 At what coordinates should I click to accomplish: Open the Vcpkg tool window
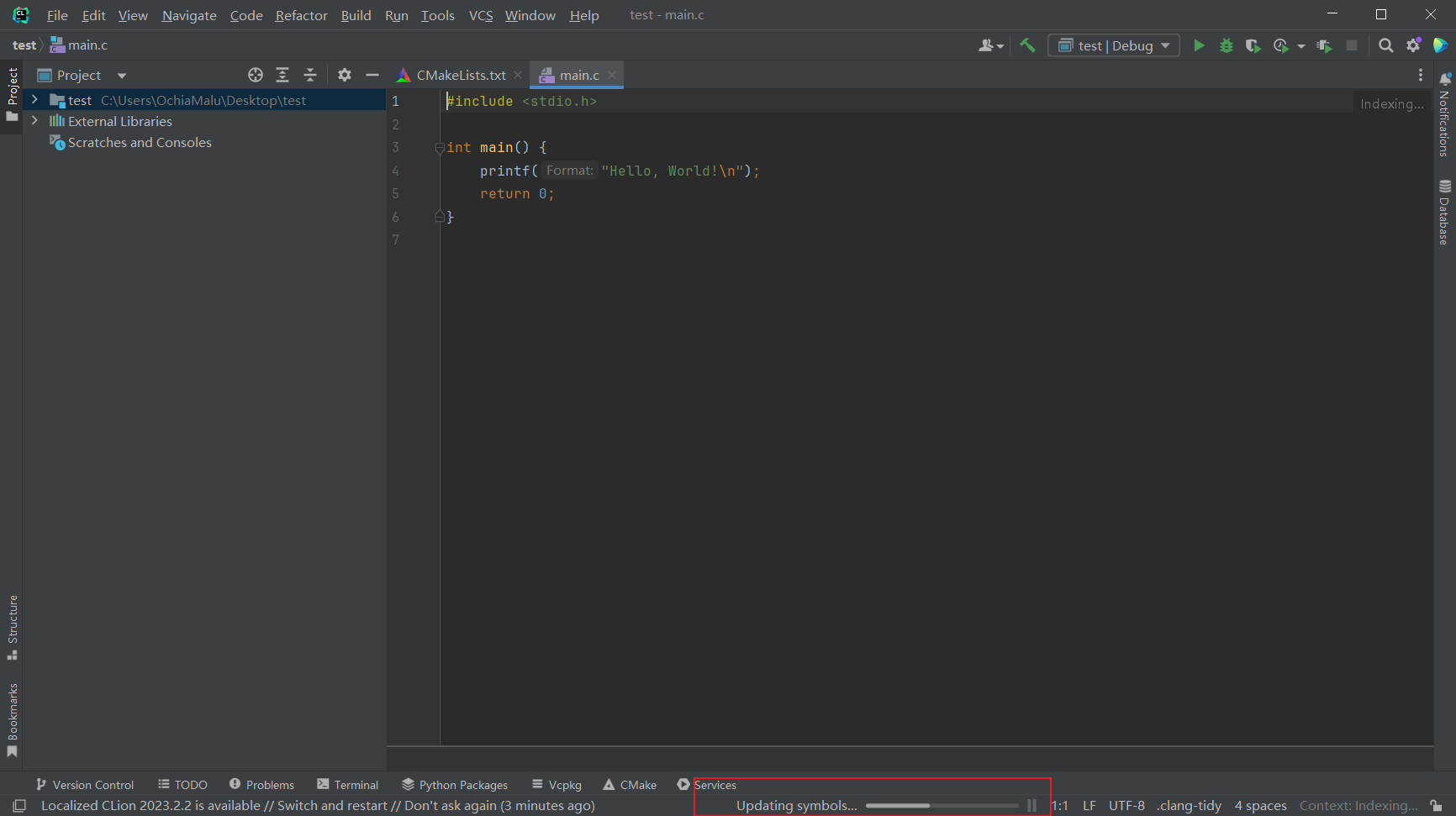tap(557, 784)
